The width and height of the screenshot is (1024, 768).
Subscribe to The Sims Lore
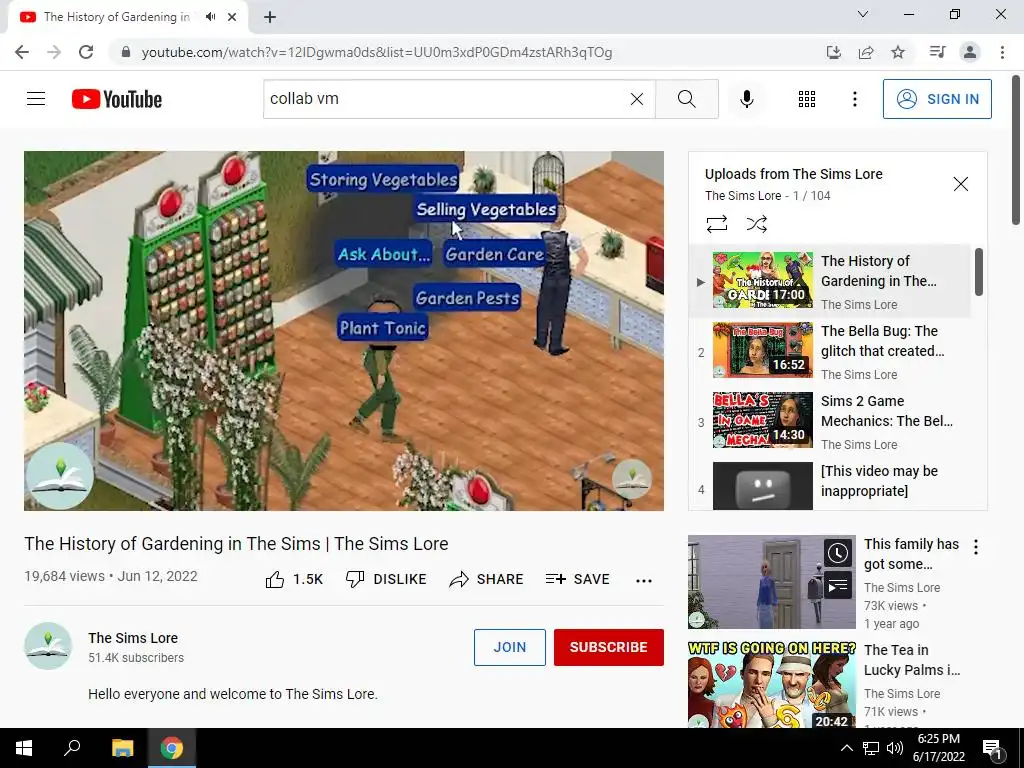pyautogui.click(x=609, y=647)
